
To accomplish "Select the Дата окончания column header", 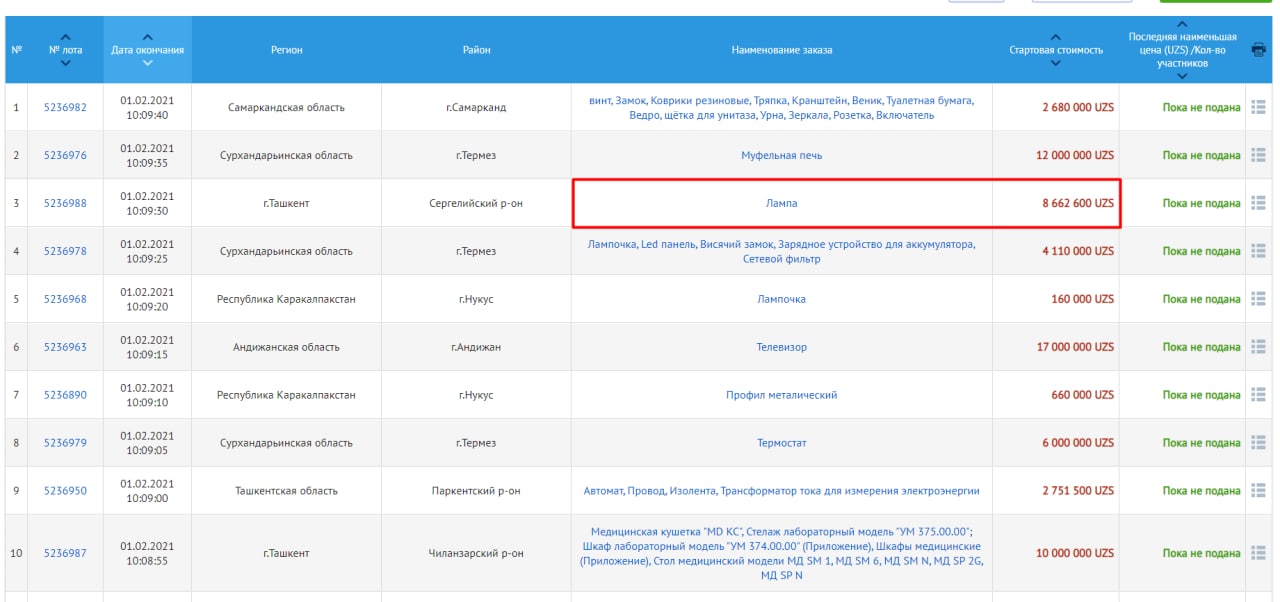I will 147,50.
